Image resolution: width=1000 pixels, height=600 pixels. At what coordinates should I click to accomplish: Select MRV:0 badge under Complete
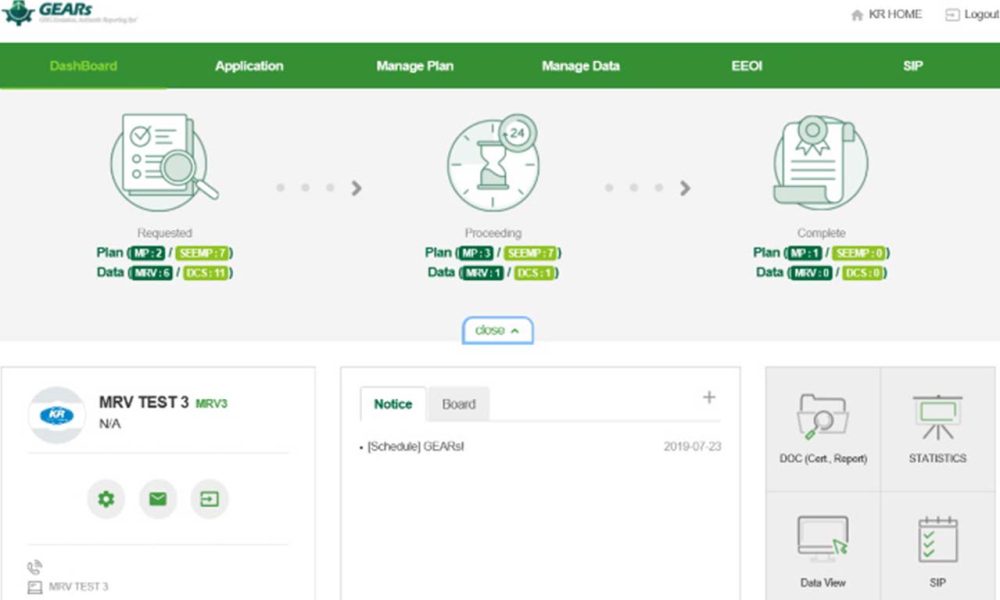click(812, 273)
